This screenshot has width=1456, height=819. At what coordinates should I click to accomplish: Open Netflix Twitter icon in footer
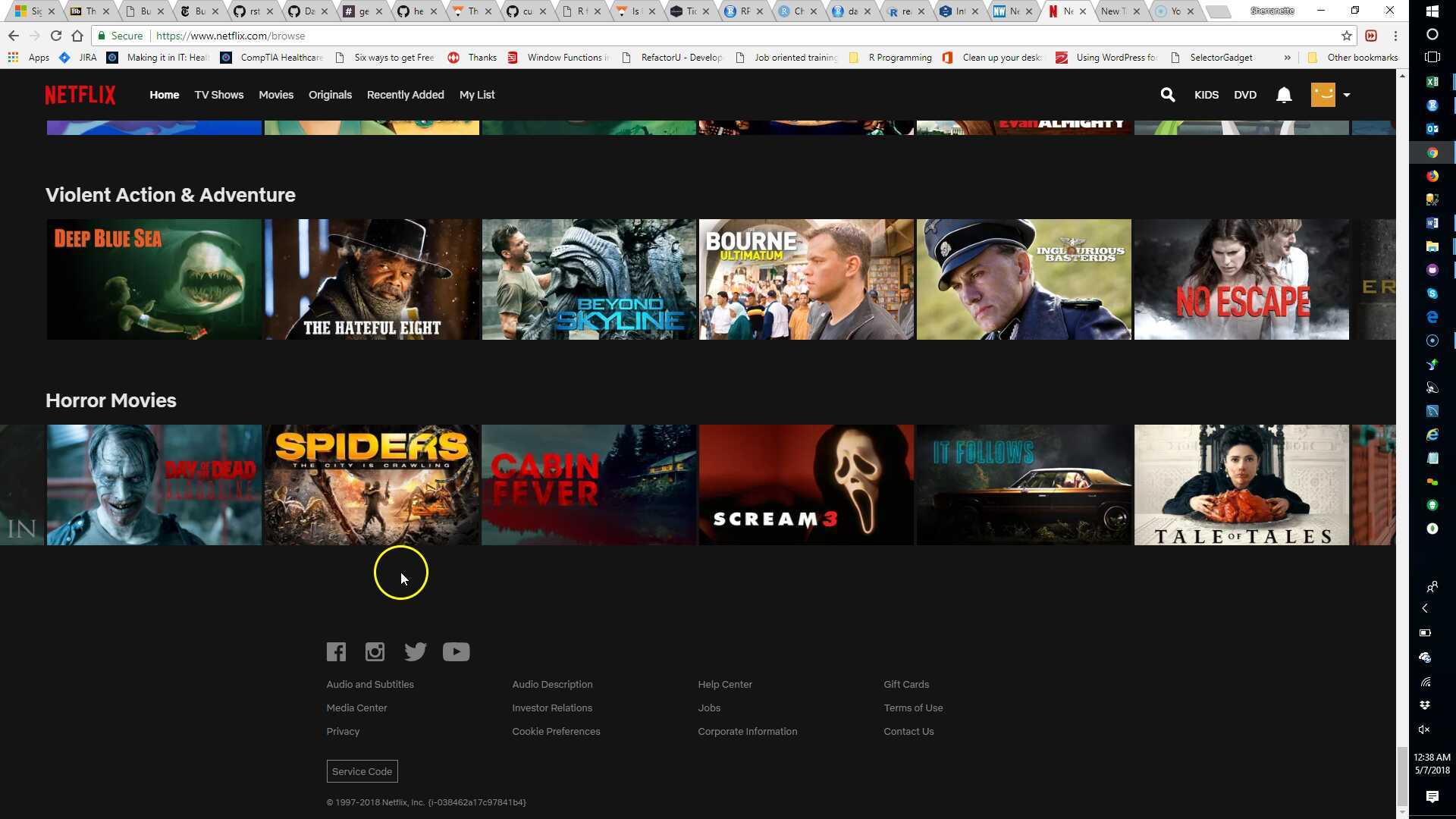[x=415, y=652]
